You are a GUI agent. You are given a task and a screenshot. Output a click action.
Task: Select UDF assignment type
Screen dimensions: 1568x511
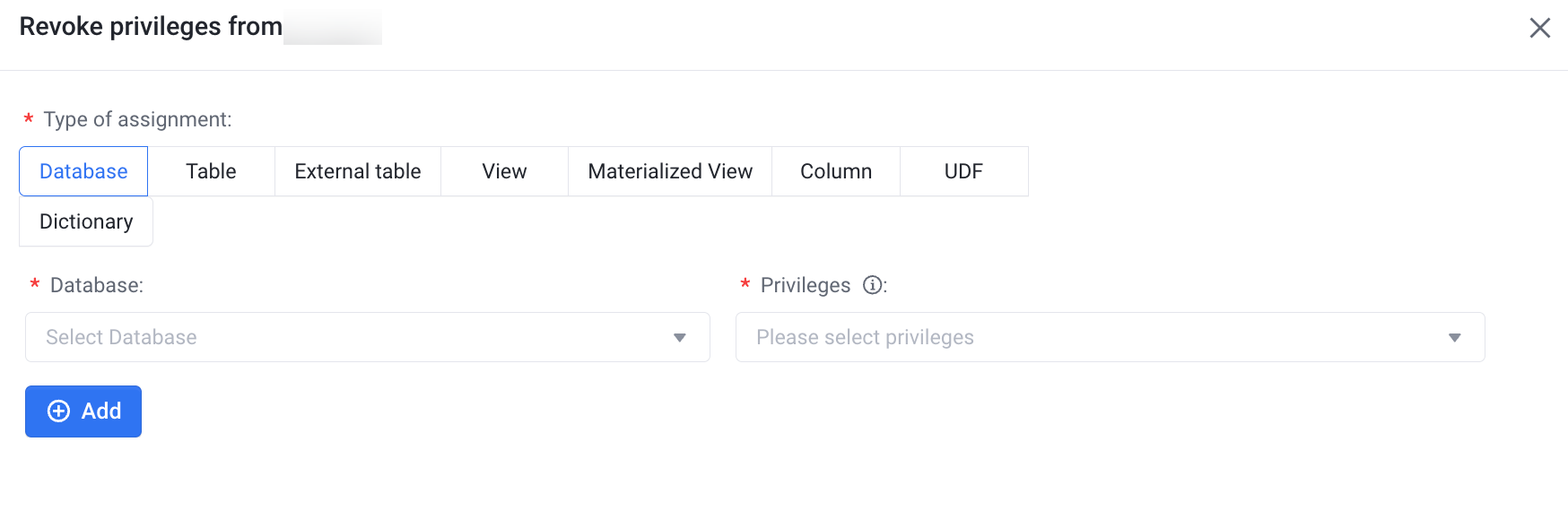[963, 171]
